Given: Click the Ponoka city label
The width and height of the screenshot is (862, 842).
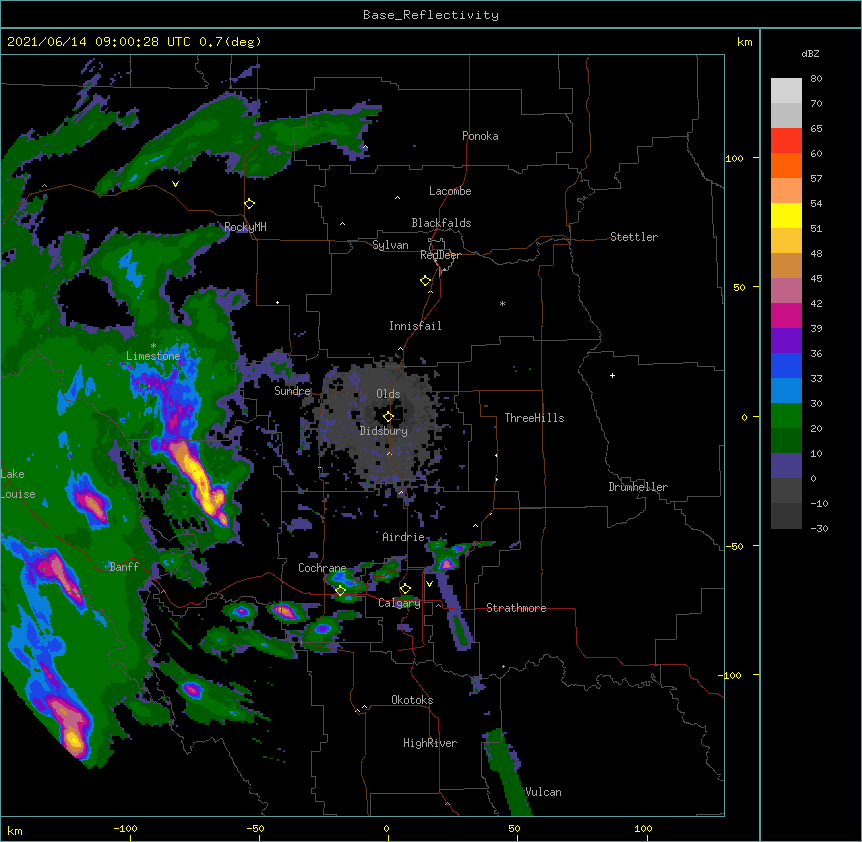Looking at the screenshot, I should tap(480, 136).
